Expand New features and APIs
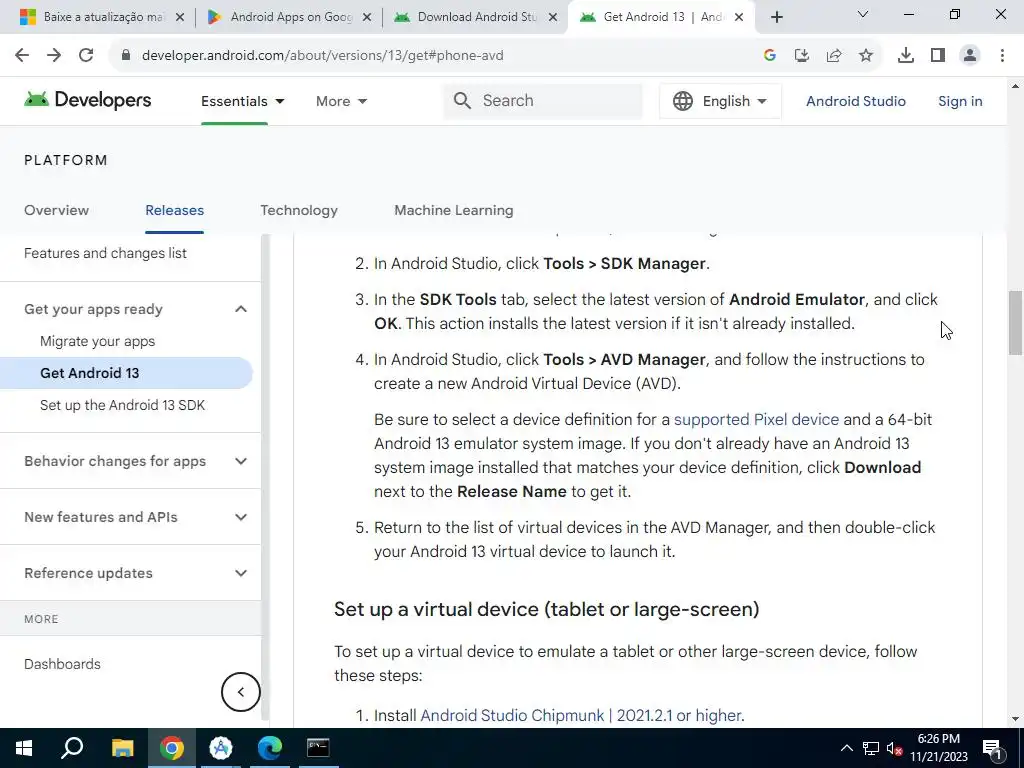 [241, 517]
